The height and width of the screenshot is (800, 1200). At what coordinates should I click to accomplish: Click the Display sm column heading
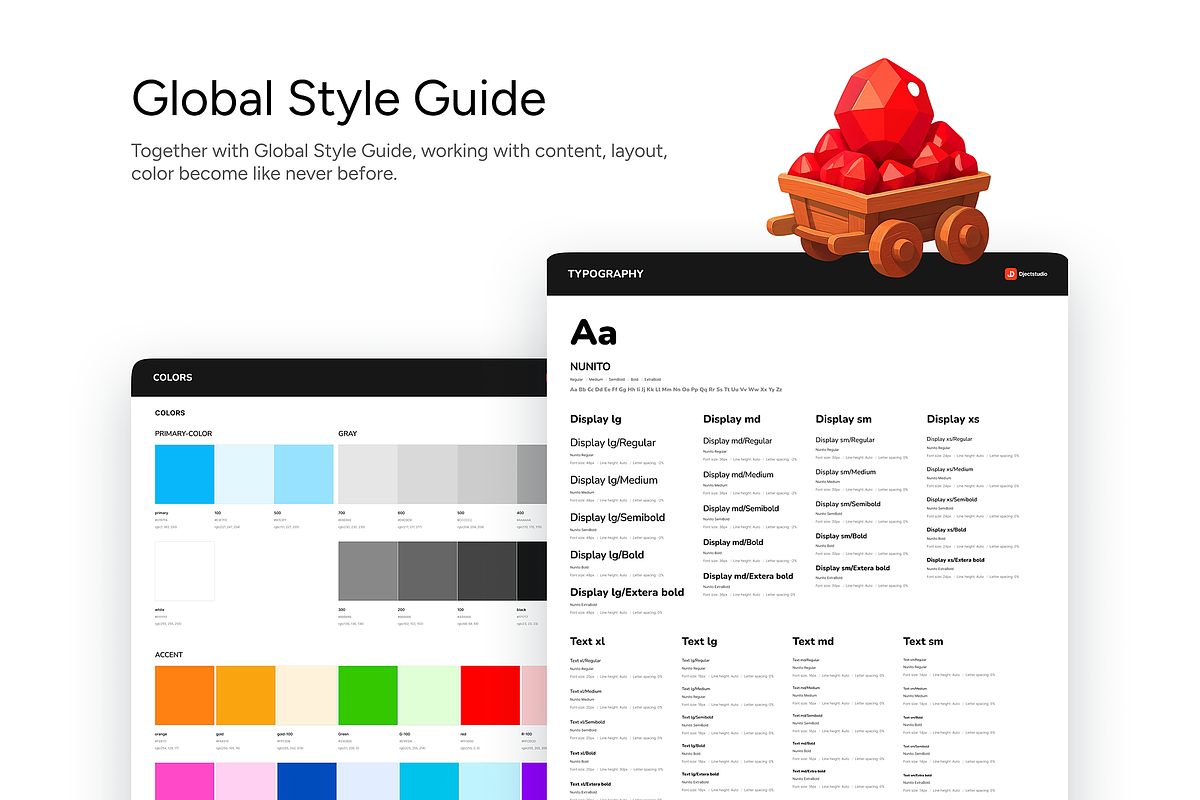[x=843, y=420]
